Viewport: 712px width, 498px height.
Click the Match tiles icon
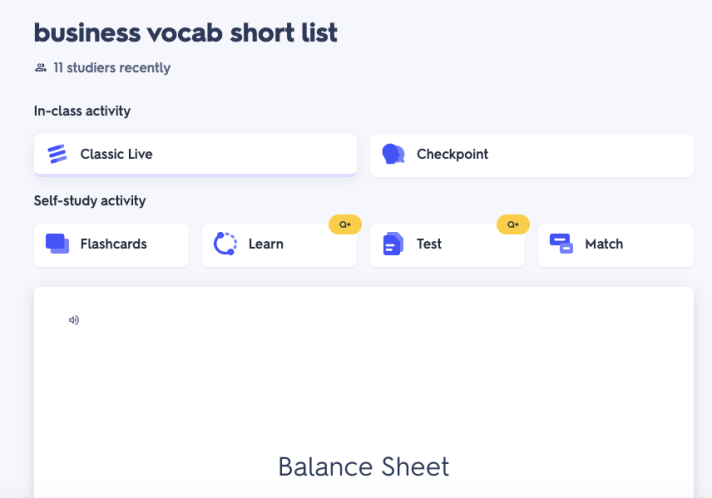pyautogui.click(x=561, y=244)
